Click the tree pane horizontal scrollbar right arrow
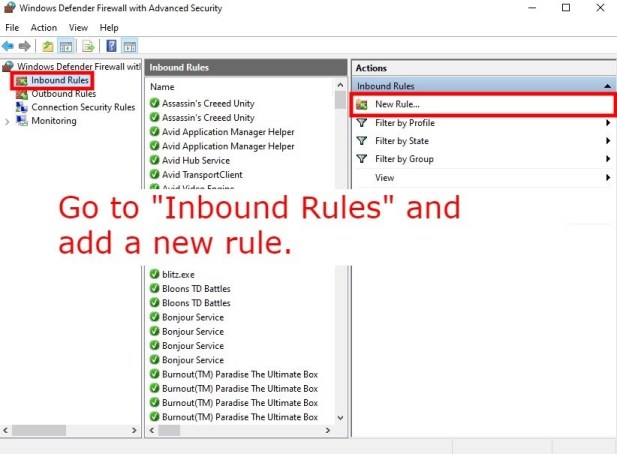The height and width of the screenshot is (454, 617). coord(134,430)
